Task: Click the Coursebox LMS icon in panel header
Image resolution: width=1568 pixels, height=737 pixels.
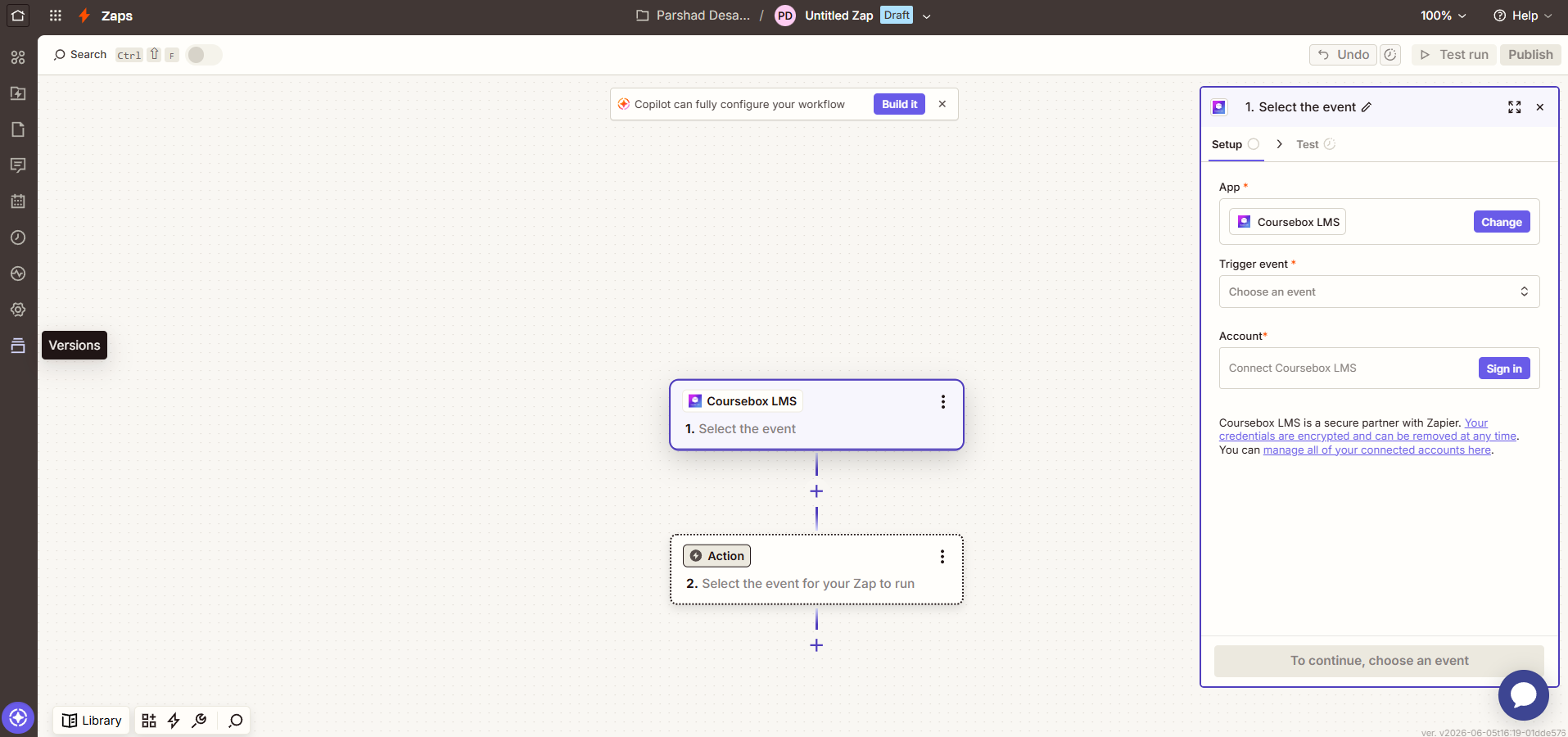Action: pyautogui.click(x=1219, y=107)
